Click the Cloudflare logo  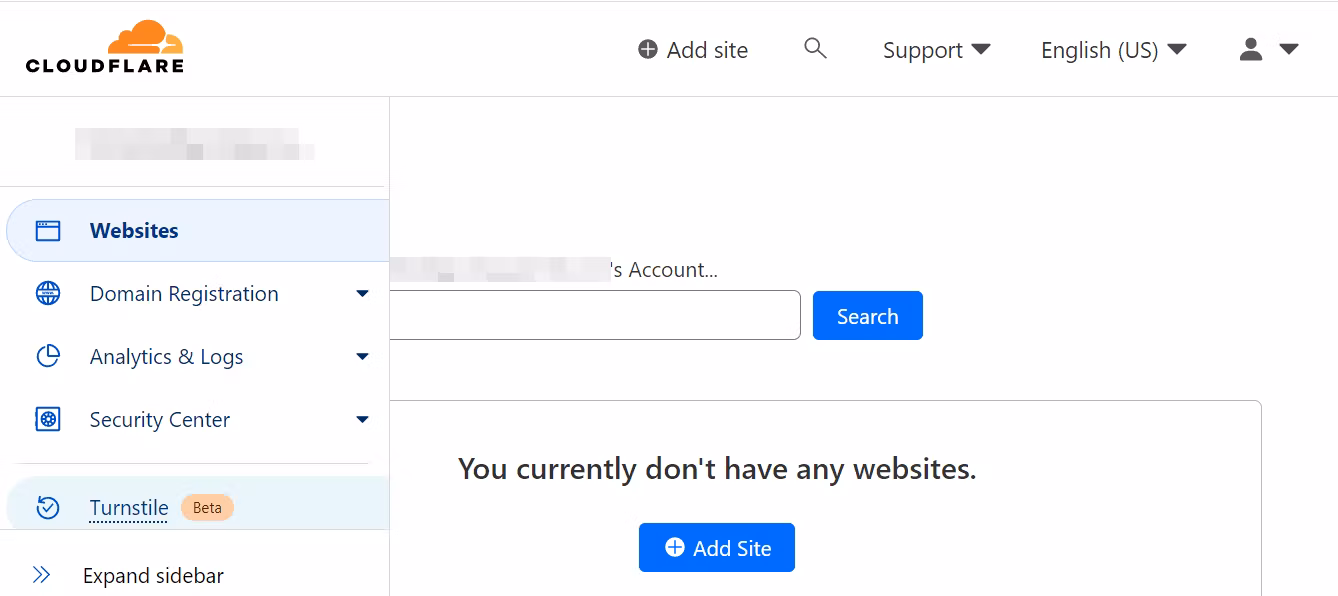(104, 45)
